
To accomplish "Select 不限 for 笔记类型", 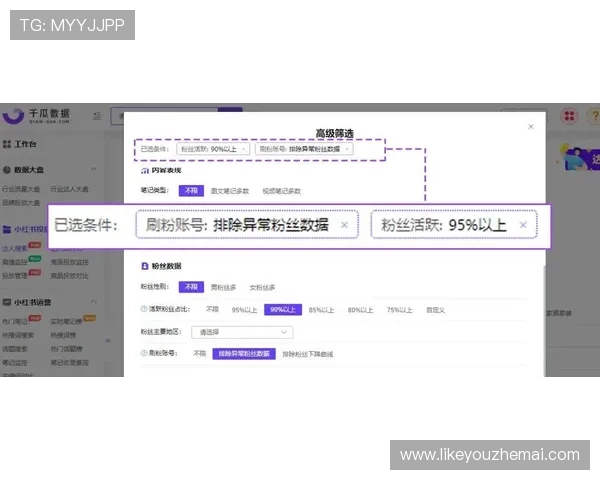I will [x=191, y=191].
